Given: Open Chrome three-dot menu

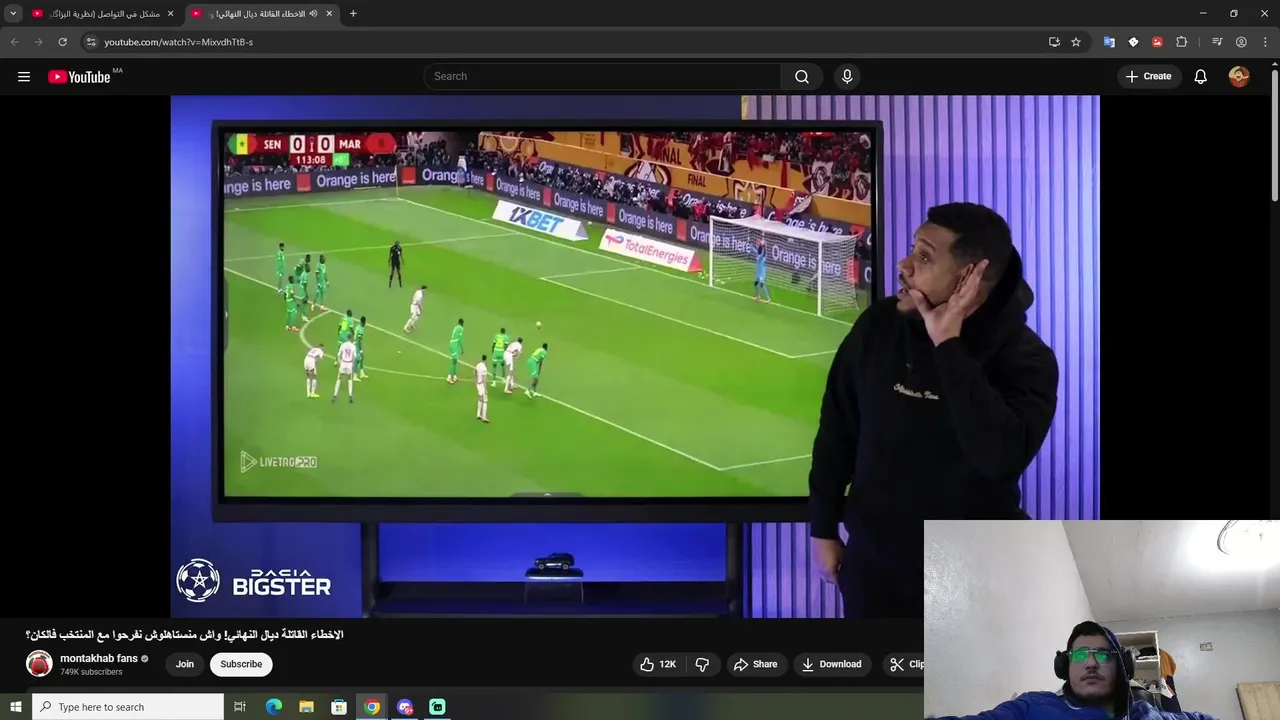Looking at the screenshot, I should [1264, 42].
